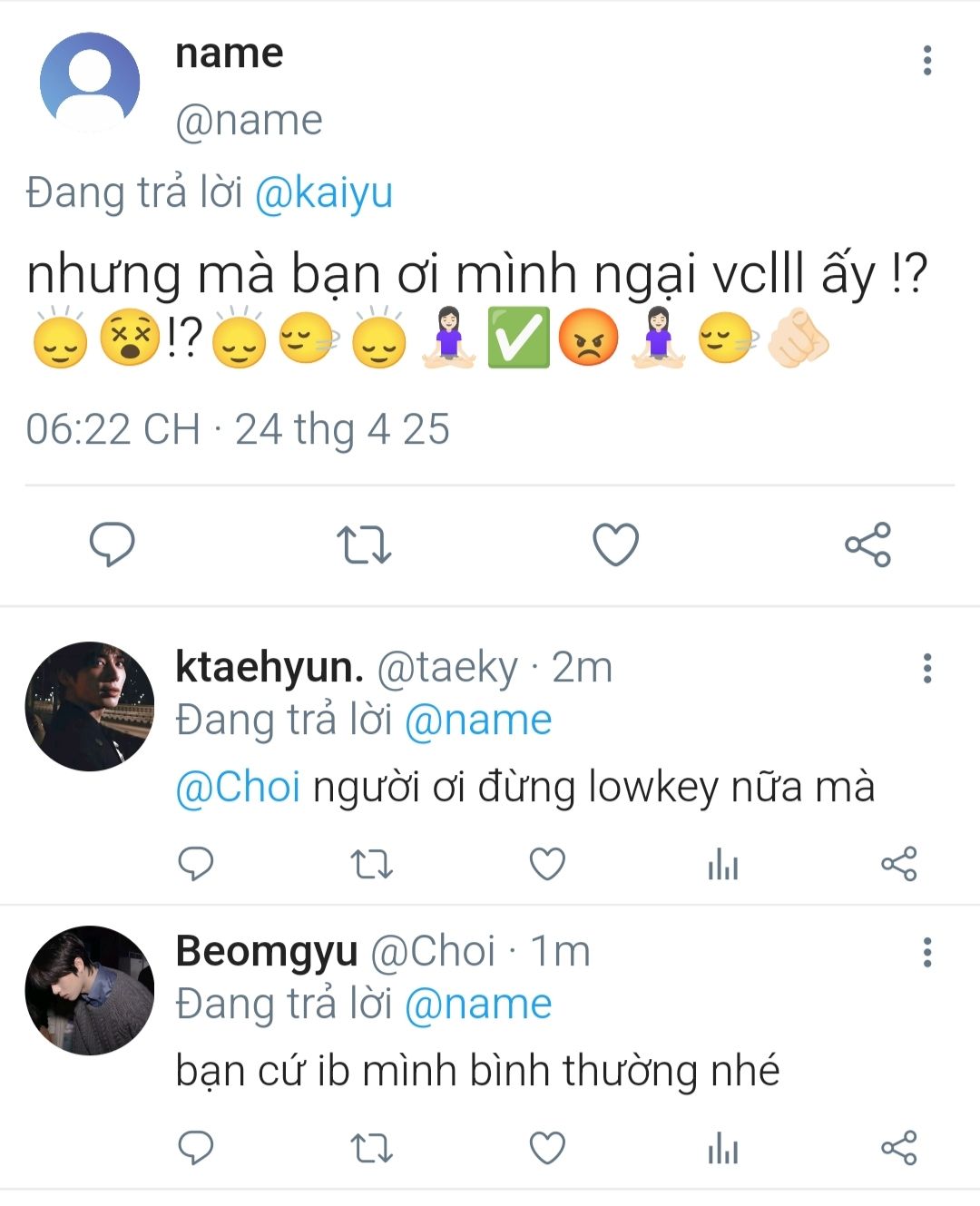The width and height of the screenshot is (980, 1206).
Task: Like the main tweet about ngại
Action: click(615, 544)
